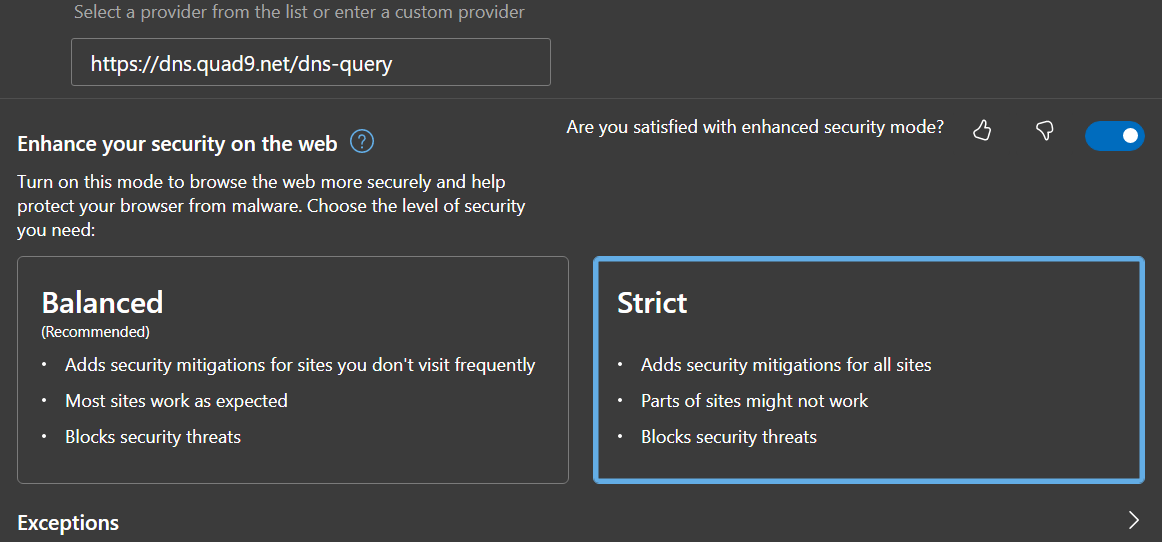Click the dns.quad9.net custom provider field
The image size is (1162, 542).
pos(310,63)
